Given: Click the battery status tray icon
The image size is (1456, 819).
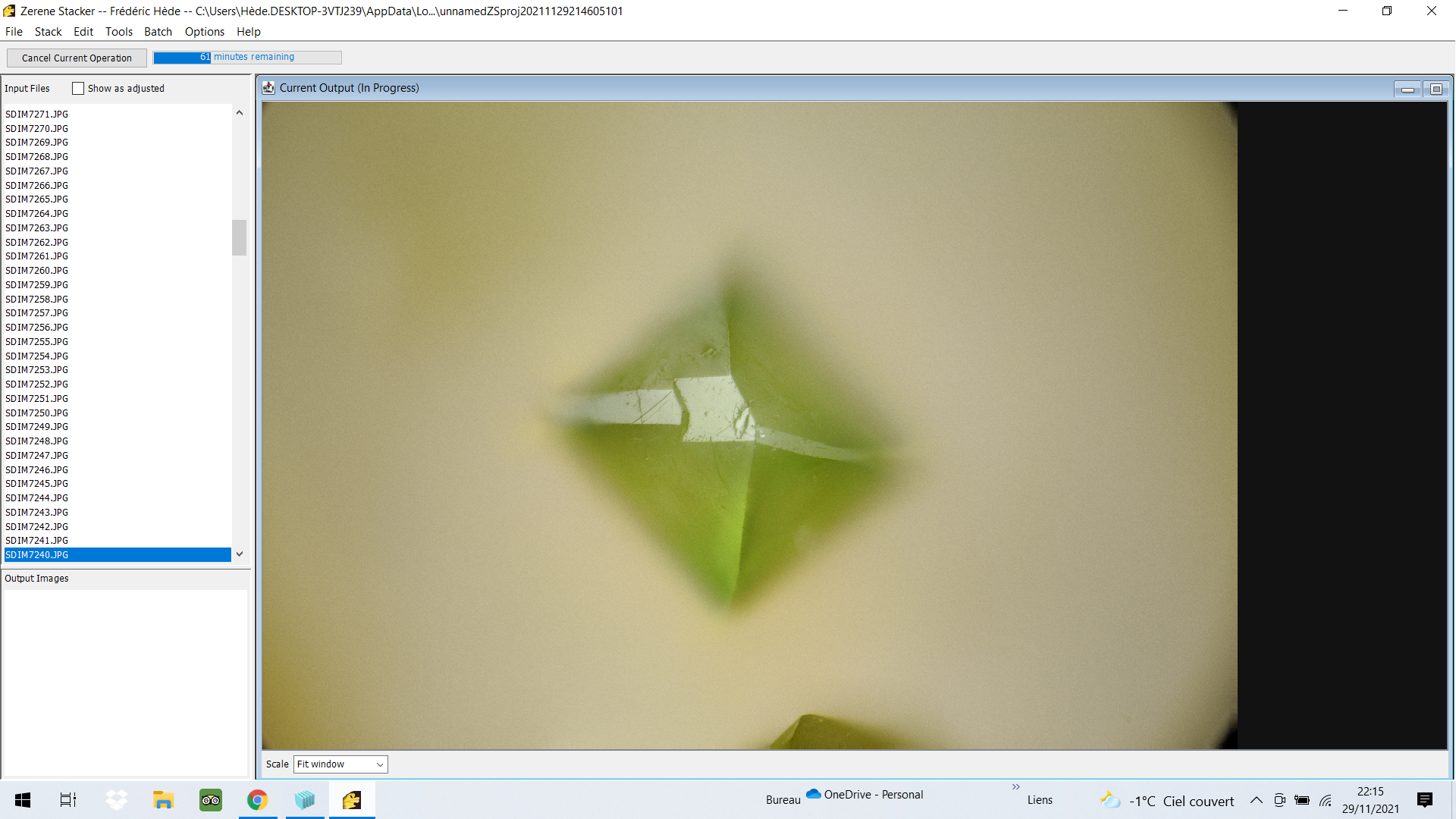Looking at the screenshot, I should (x=1302, y=800).
